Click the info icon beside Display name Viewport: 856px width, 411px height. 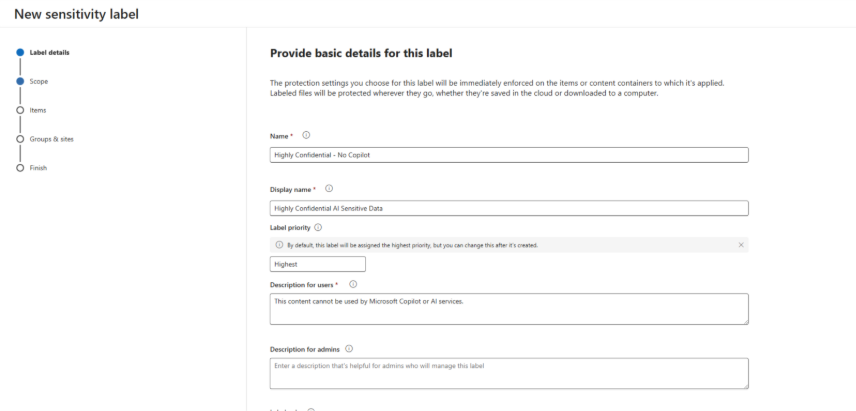[x=329, y=188]
